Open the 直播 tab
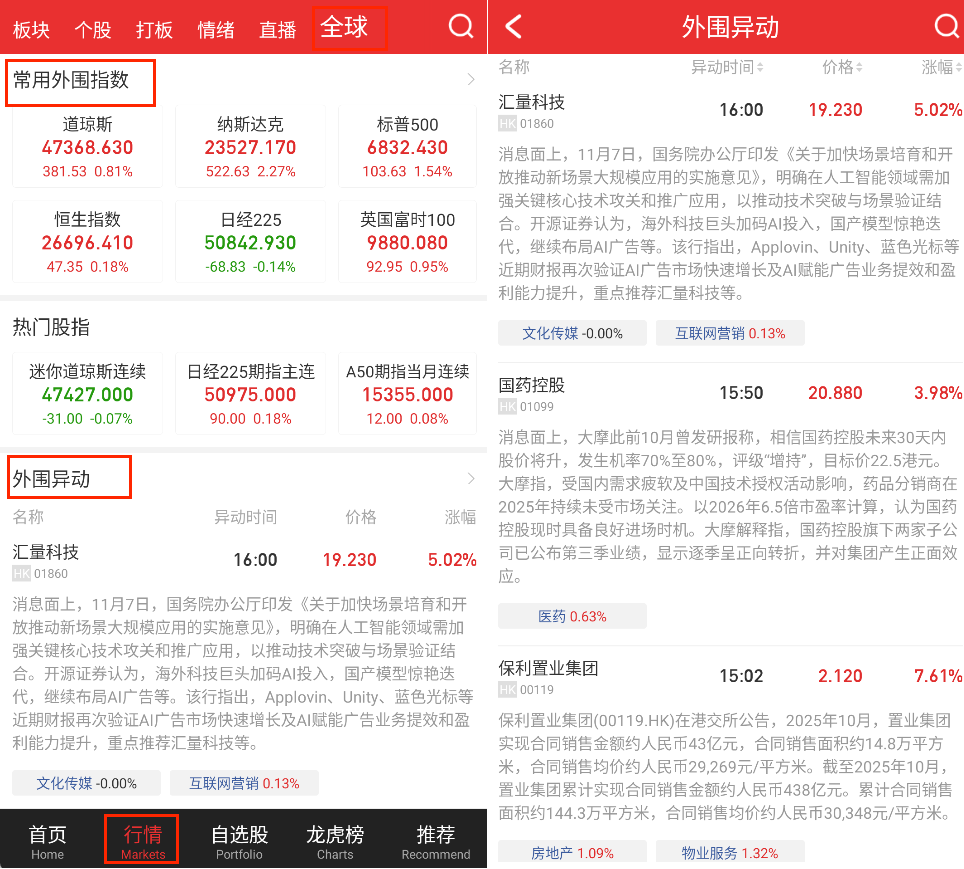 point(278,29)
